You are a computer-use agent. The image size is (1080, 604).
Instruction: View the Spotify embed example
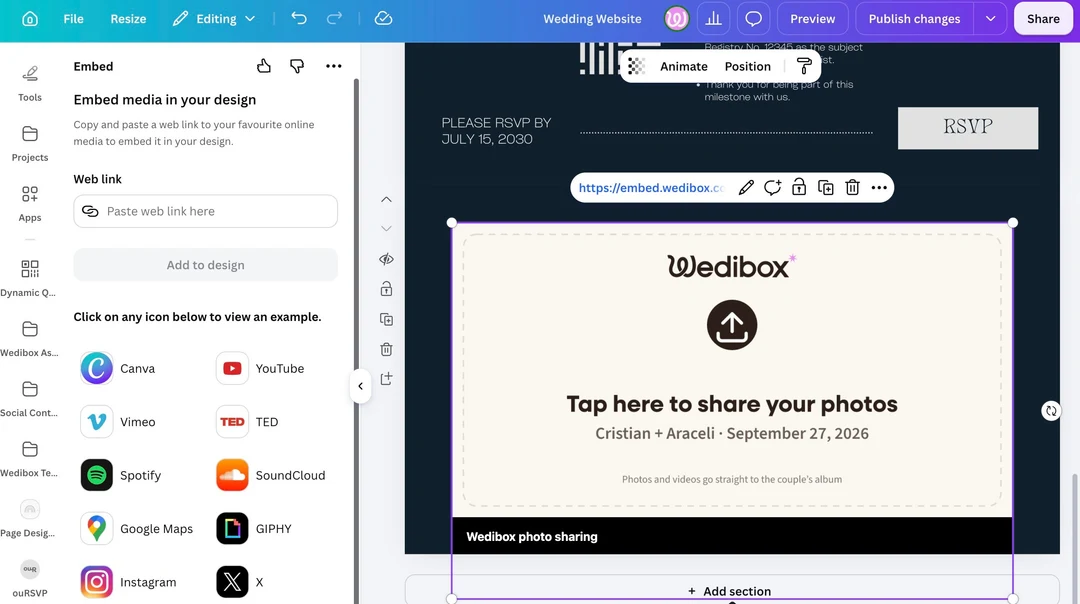click(x=121, y=475)
